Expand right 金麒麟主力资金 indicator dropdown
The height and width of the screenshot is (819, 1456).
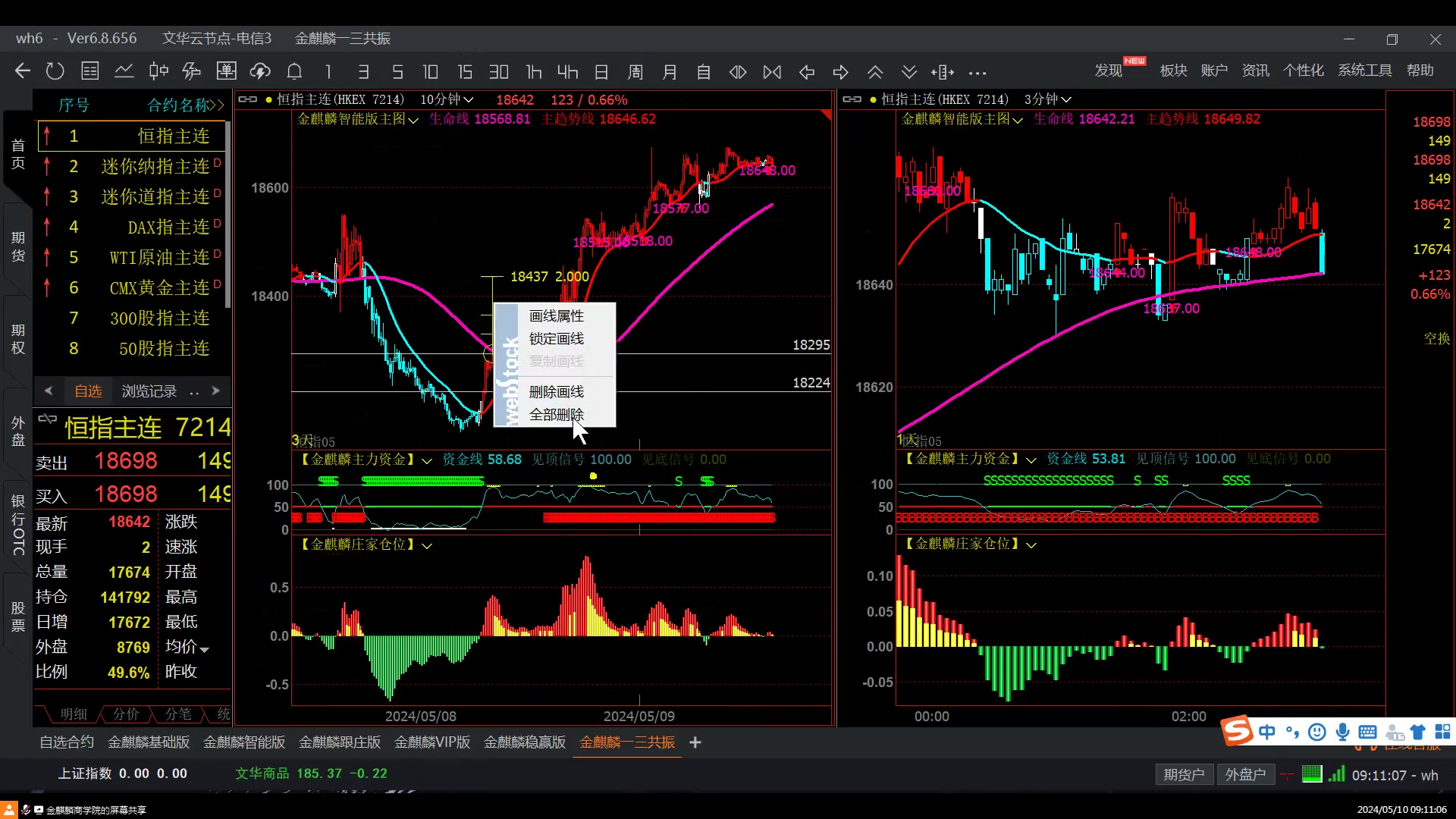[1031, 460]
